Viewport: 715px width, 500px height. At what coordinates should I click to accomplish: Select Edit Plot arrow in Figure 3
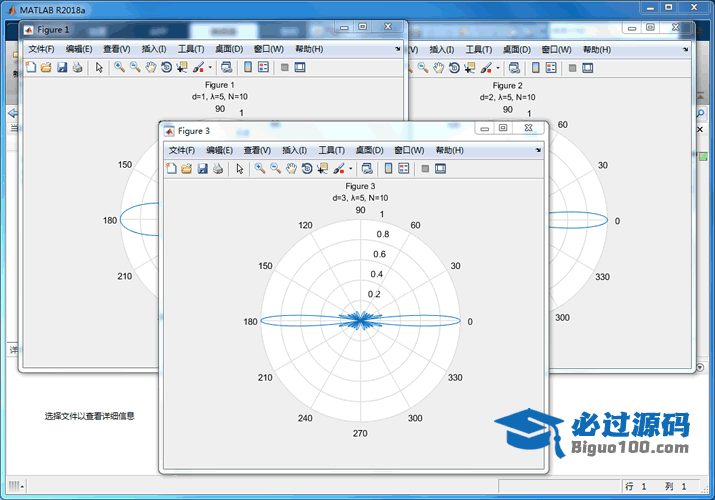coord(240,169)
